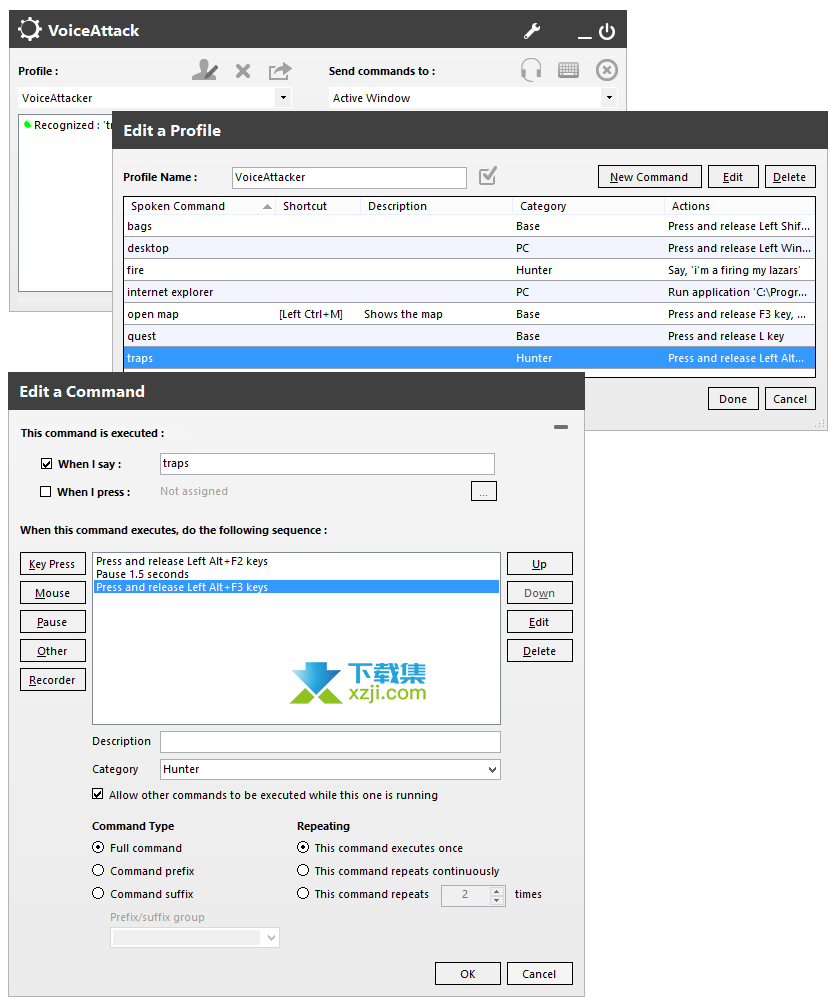This screenshot has width=833, height=1003.
Task: Click the Key Press button
Action: (x=52, y=564)
